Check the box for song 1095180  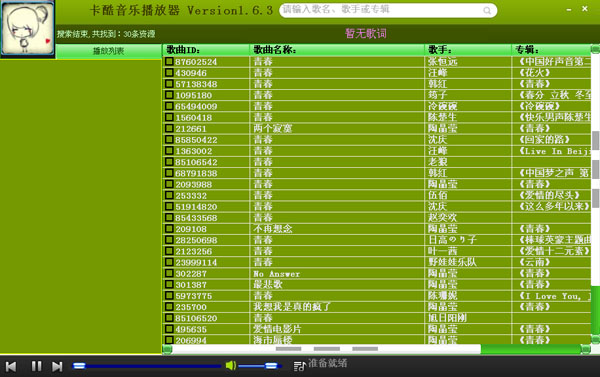tap(169, 95)
